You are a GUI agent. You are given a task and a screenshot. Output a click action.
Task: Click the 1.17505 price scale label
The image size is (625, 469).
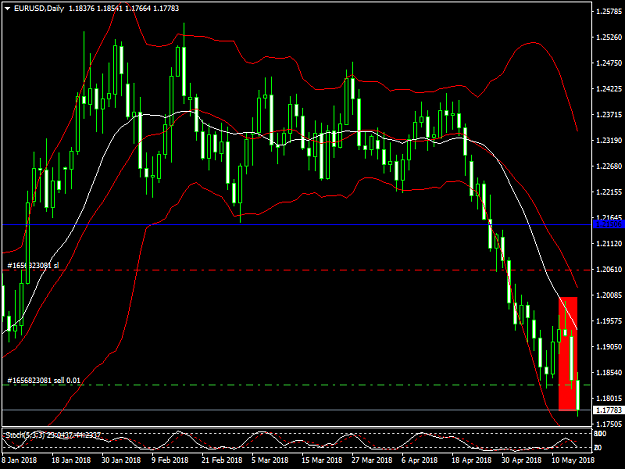pos(609,424)
